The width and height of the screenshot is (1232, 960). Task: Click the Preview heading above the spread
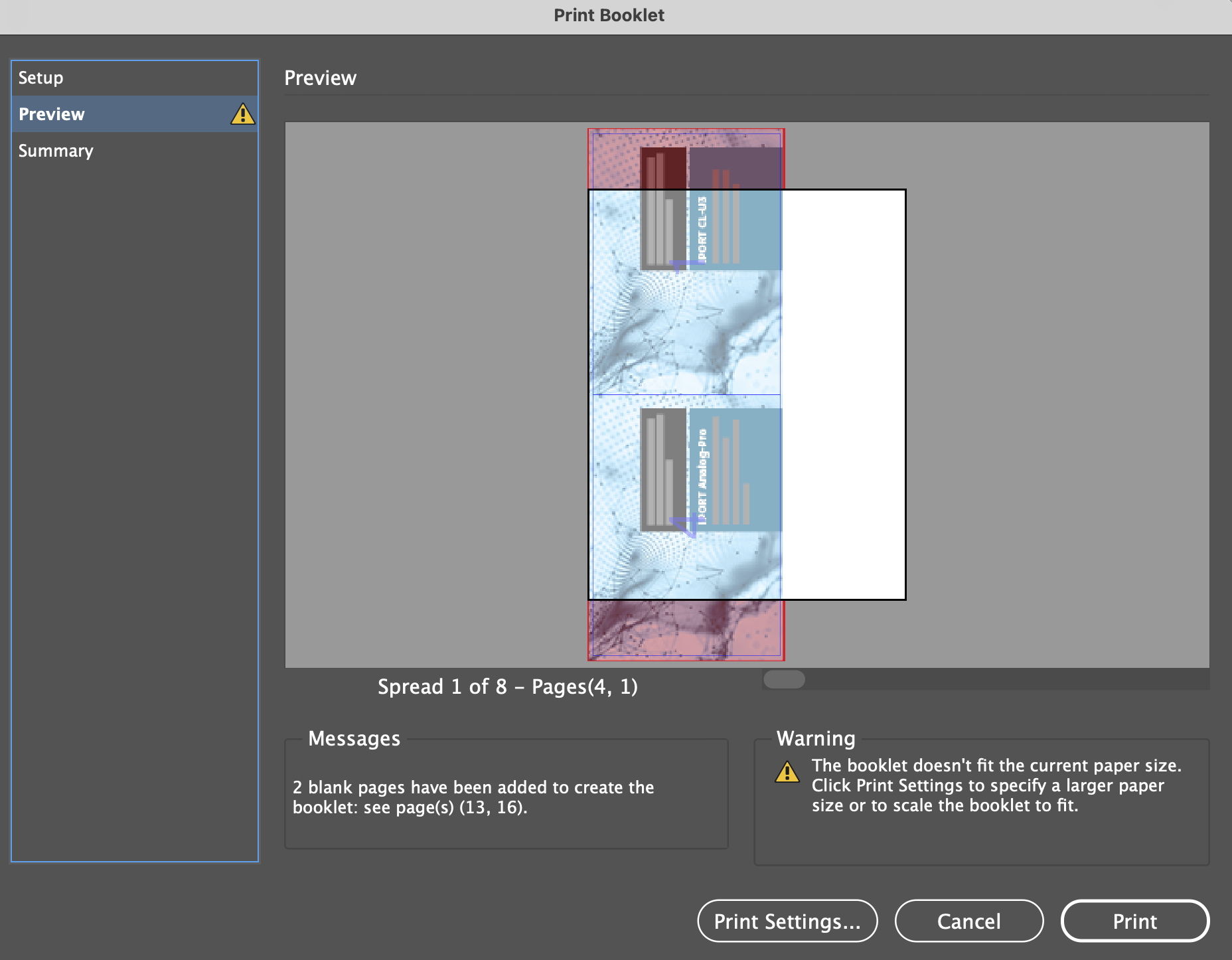pos(321,77)
